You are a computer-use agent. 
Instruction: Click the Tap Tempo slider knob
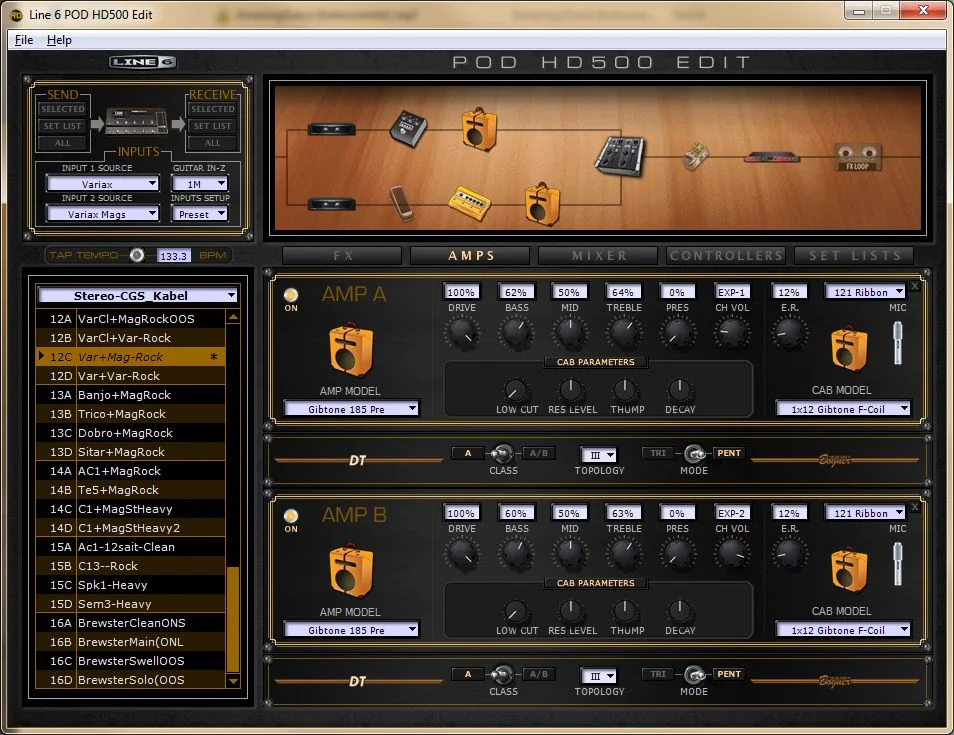pyautogui.click(x=137, y=255)
